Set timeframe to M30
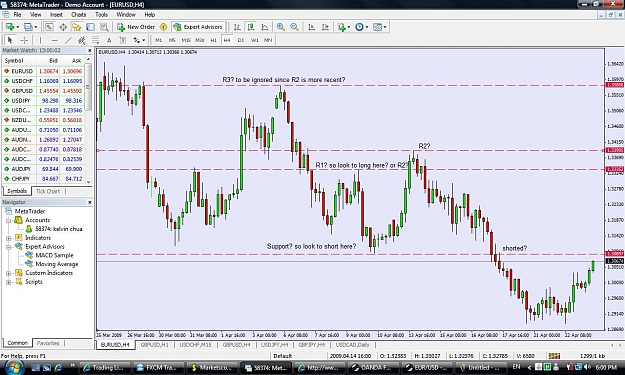This screenshot has height=375, width=625. (200, 40)
